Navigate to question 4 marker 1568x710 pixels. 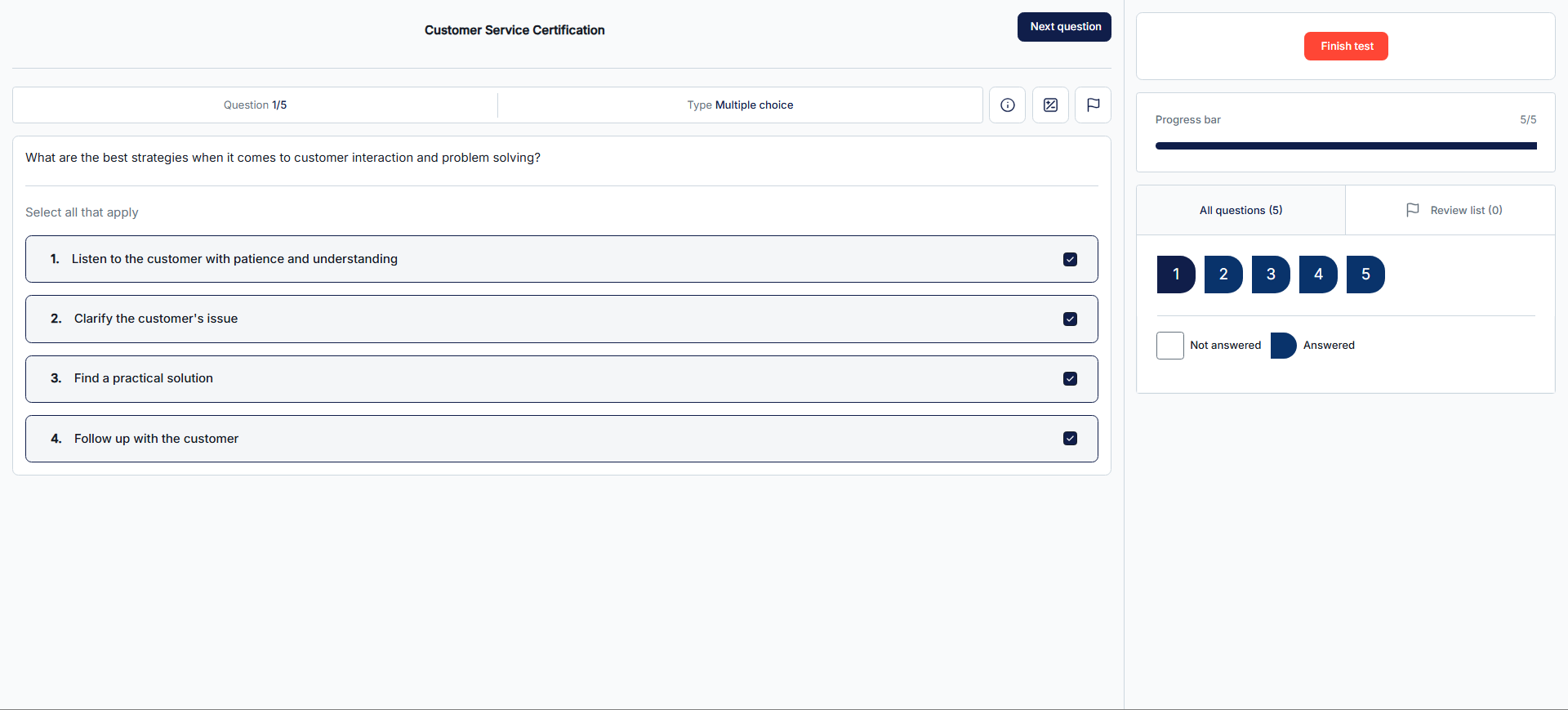point(1318,275)
